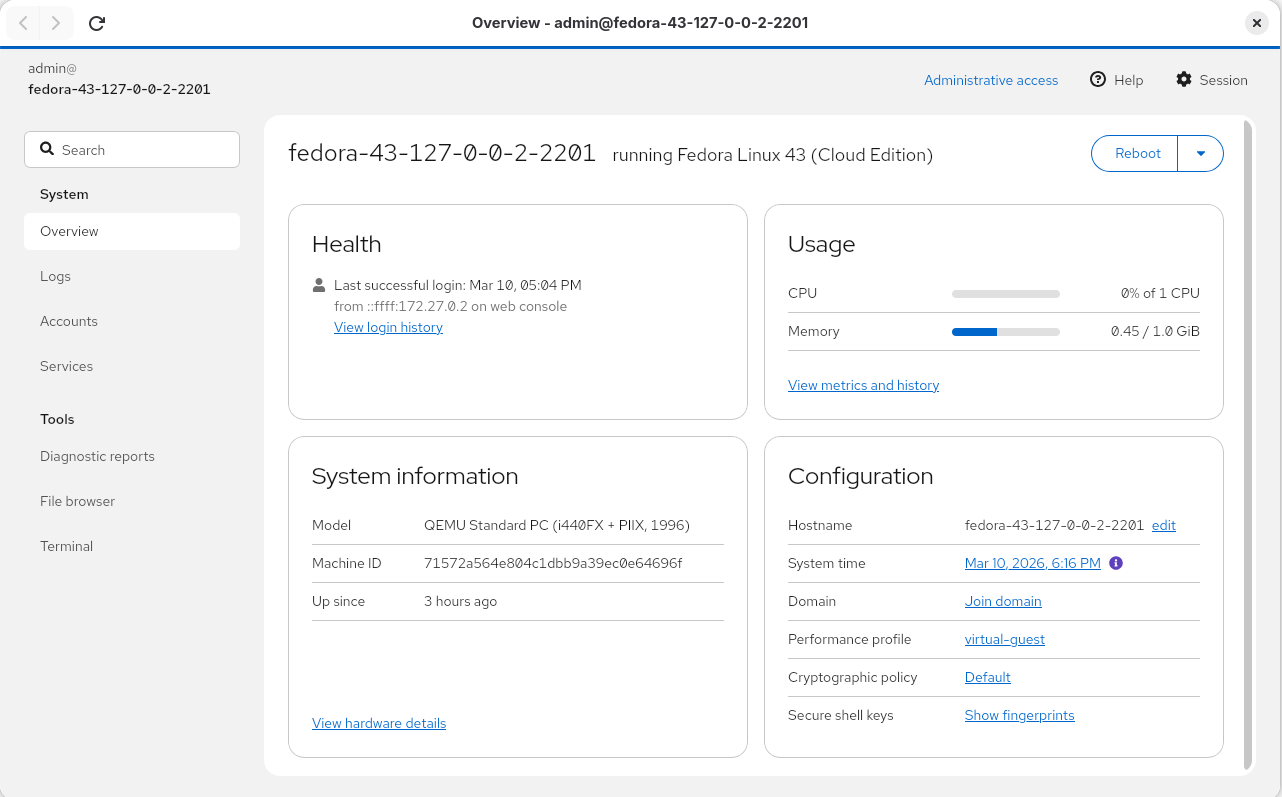Screen dimensions: 1282x797
Task: Click the Memory usage progress bar
Action: (1005, 331)
